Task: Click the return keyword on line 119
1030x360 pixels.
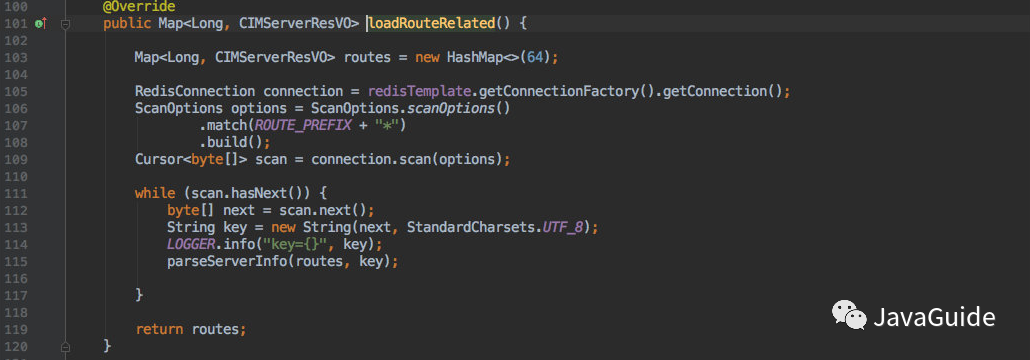Action: (159, 329)
